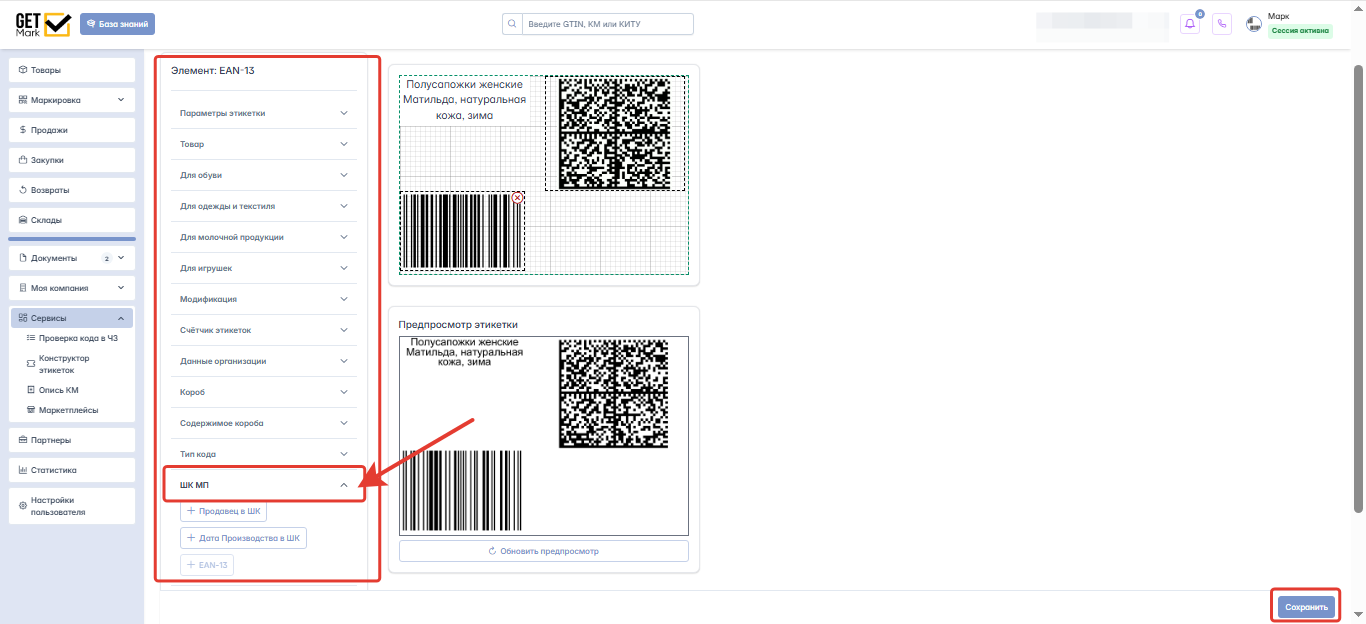The width and height of the screenshot is (1366, 624).
Task: Add Дата Производства в ШК element
Action: tap(243, 538)
